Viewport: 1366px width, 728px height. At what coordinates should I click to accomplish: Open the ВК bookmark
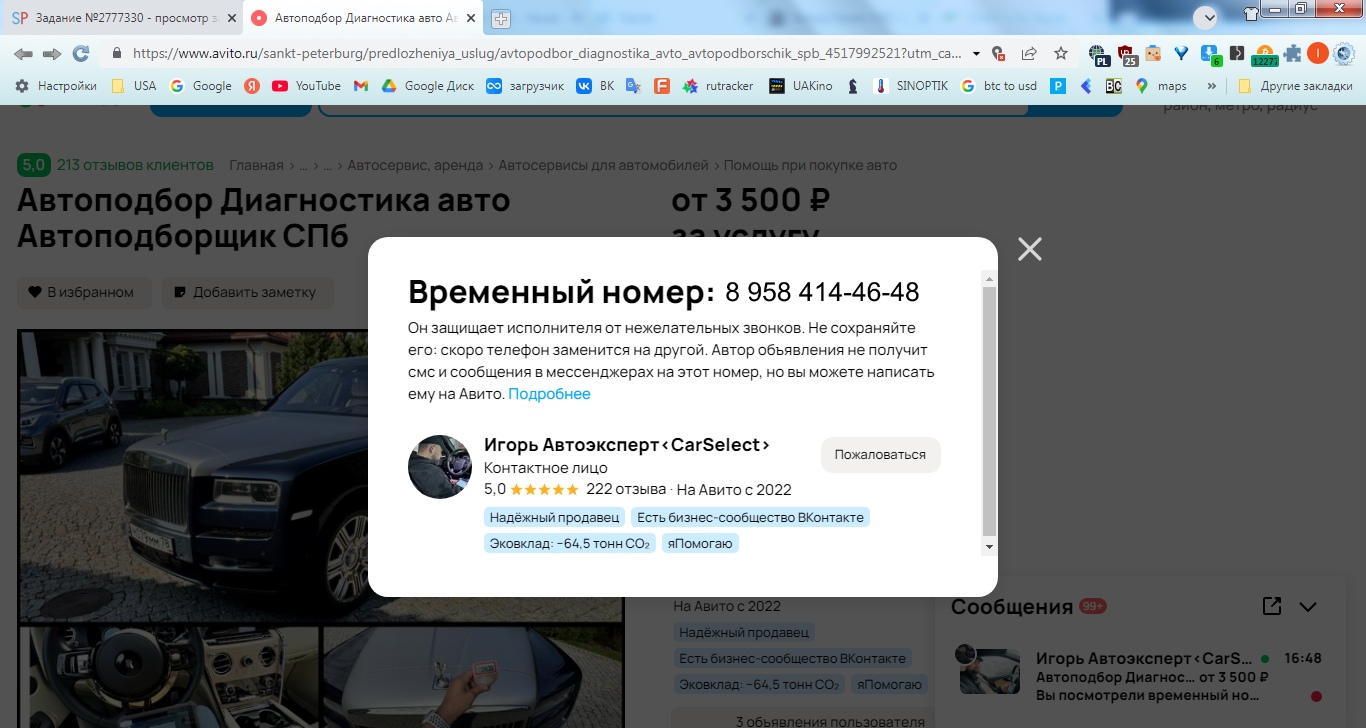pos(595,86)
